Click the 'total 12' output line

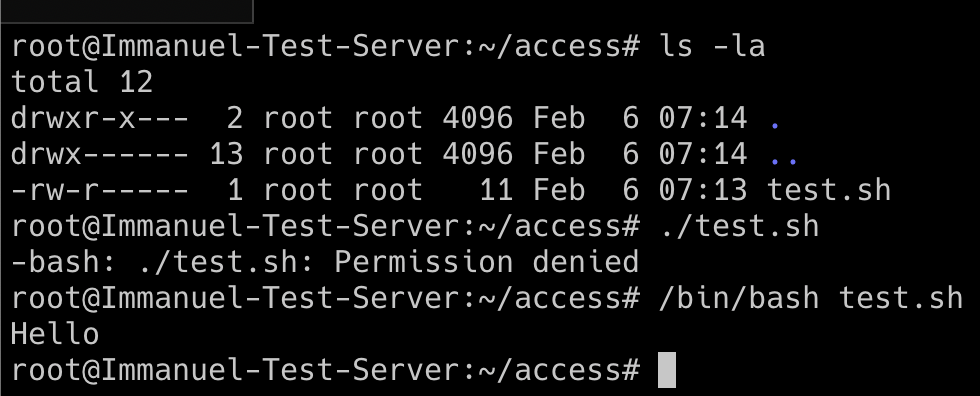(x=82, y=82)
